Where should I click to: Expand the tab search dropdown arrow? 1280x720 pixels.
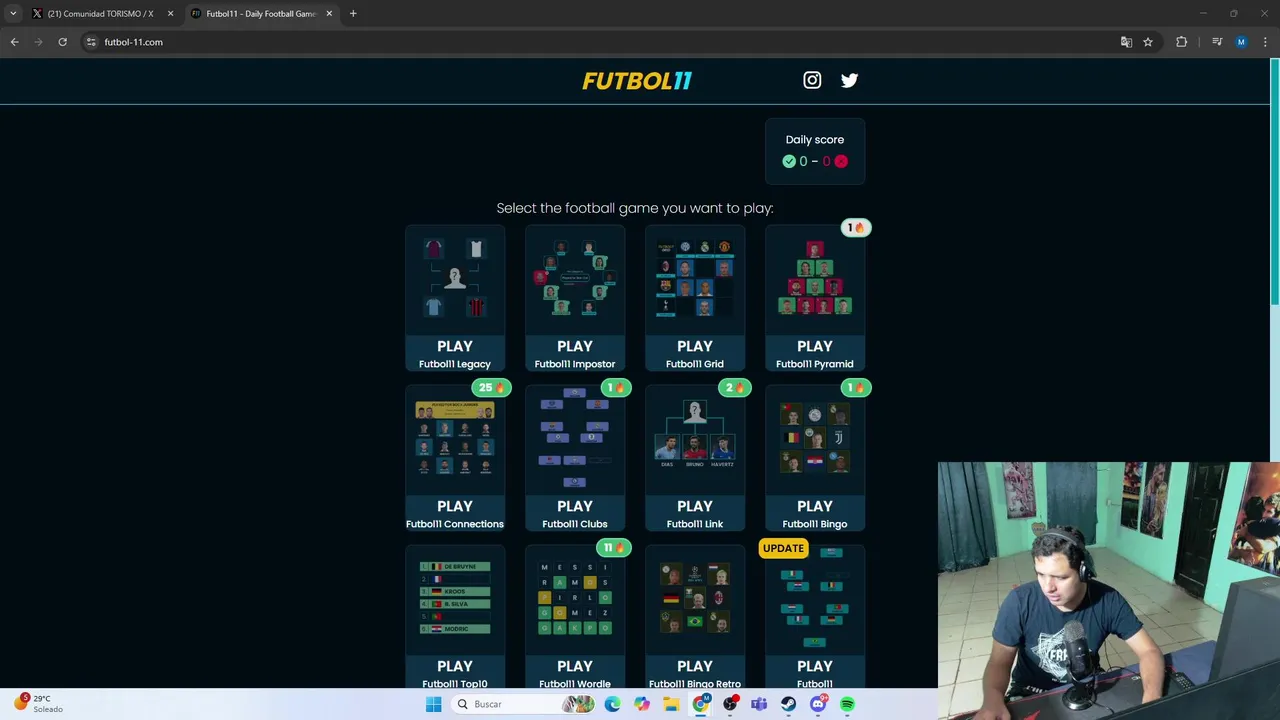13,14
